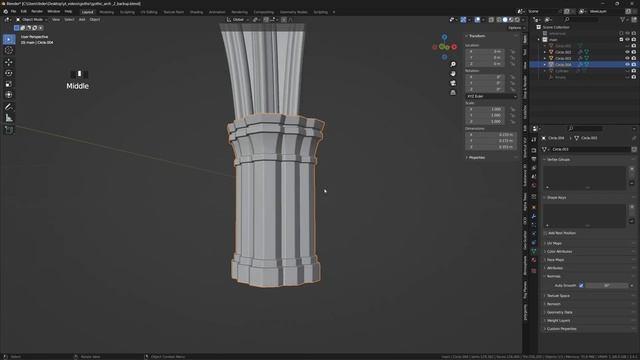The height and width of the screenshot is (360, 640).
Task: Open the viewport View menu
Action: pyautogui.click(x=56, y=20)
